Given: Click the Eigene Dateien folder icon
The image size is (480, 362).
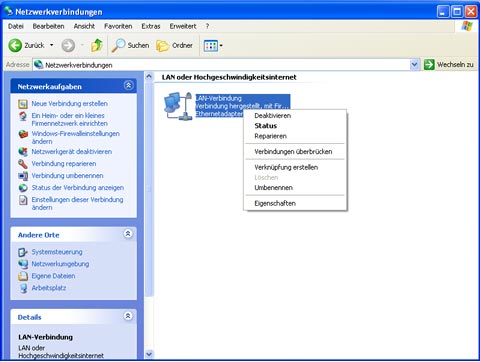Looking at the screenshot, I should 23,276.
